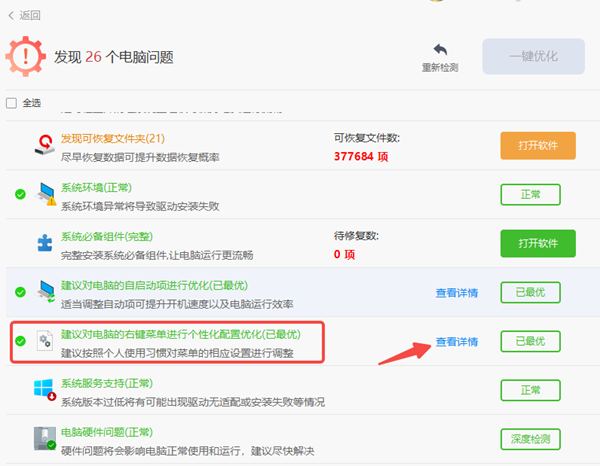Click the 0 项 pending repair count
600x466 pixels.
pos(344,254)
